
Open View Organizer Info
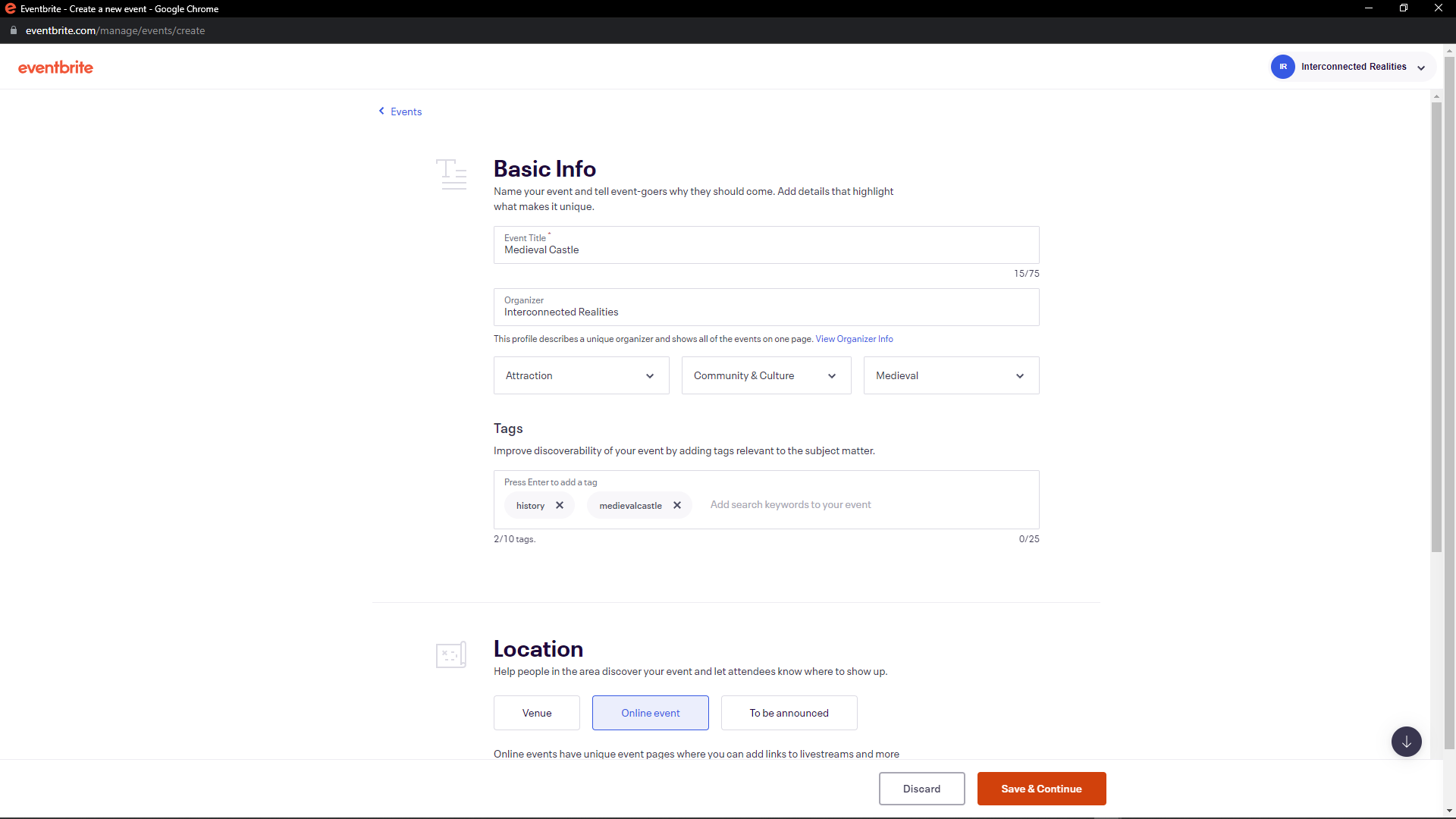854,339
